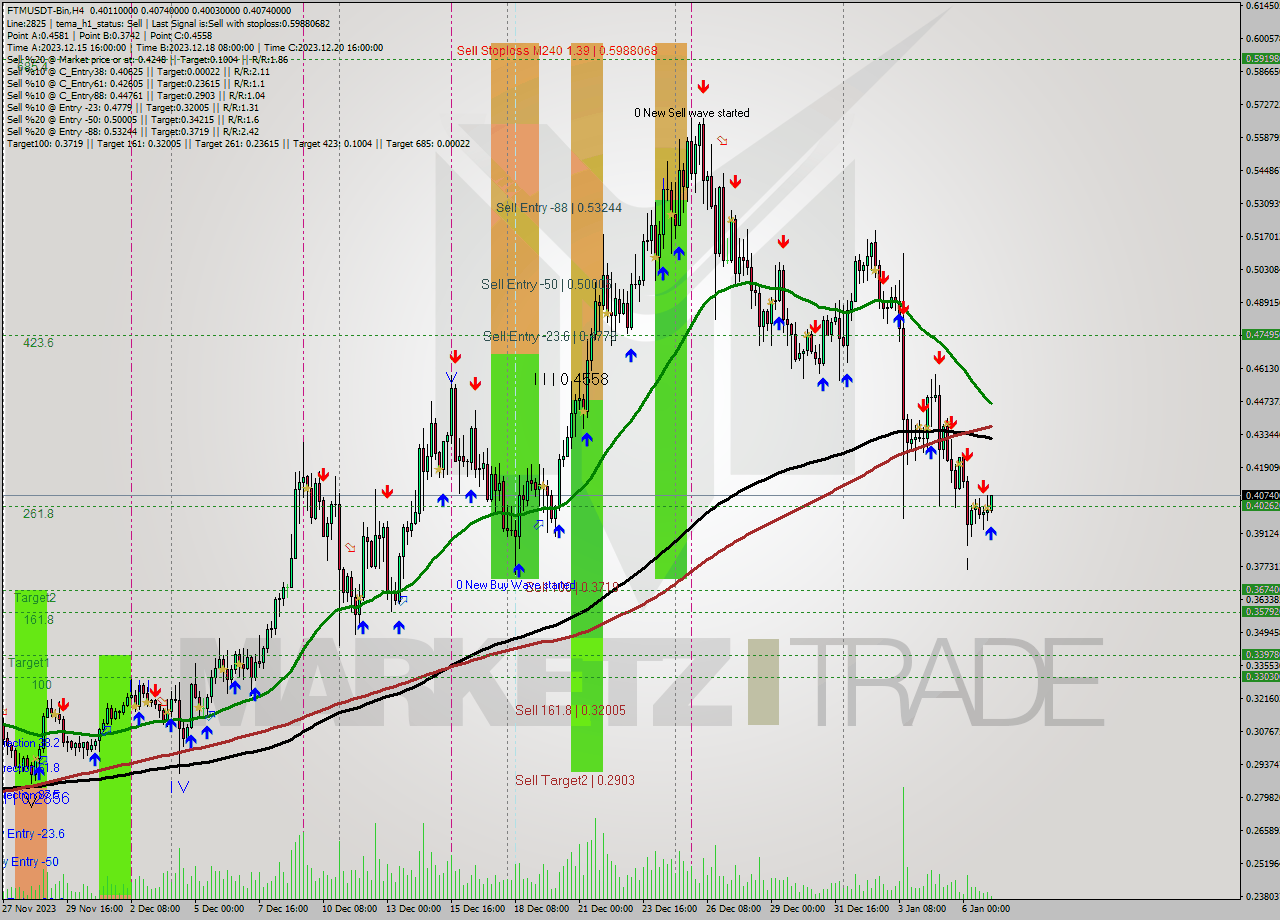
Task: Click the '26 Dec 08:00' date on the time axis
Action: pos(733,909)
